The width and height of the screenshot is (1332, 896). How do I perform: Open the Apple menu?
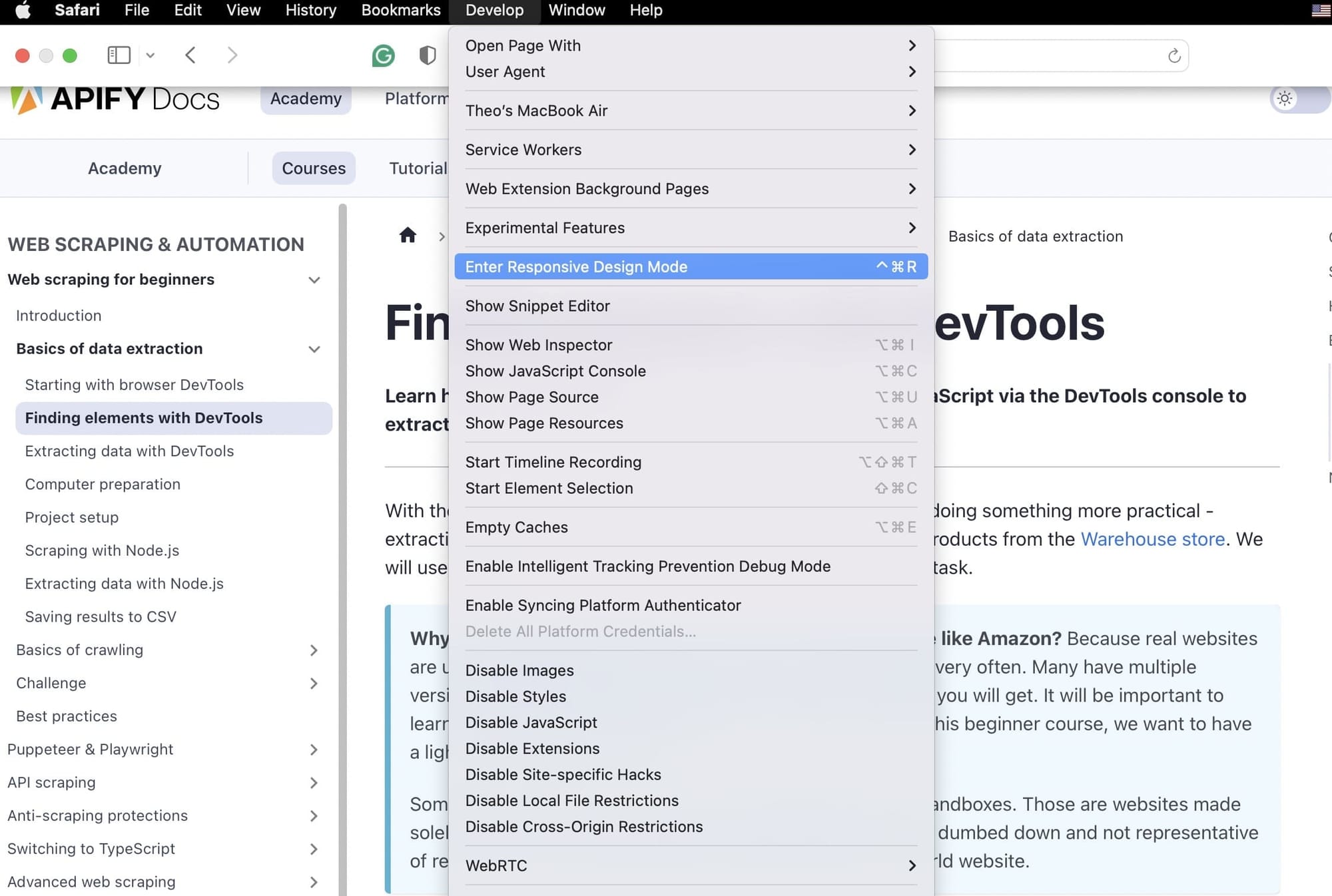pos(22,10)
